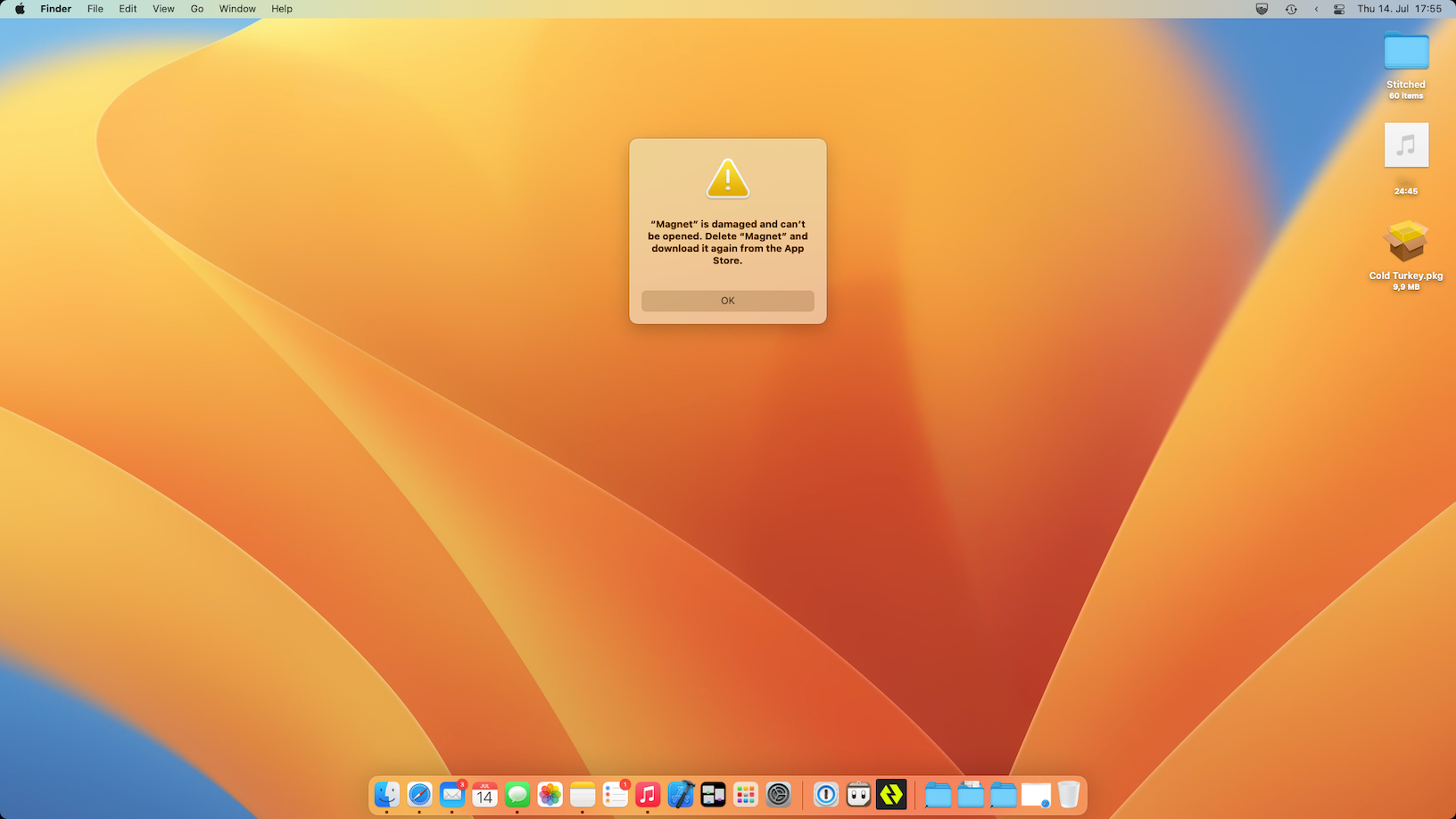This screenshot has width=1456, height=819.
Task: Open the first folder stack in the Dock
Action: click(938, 794)
